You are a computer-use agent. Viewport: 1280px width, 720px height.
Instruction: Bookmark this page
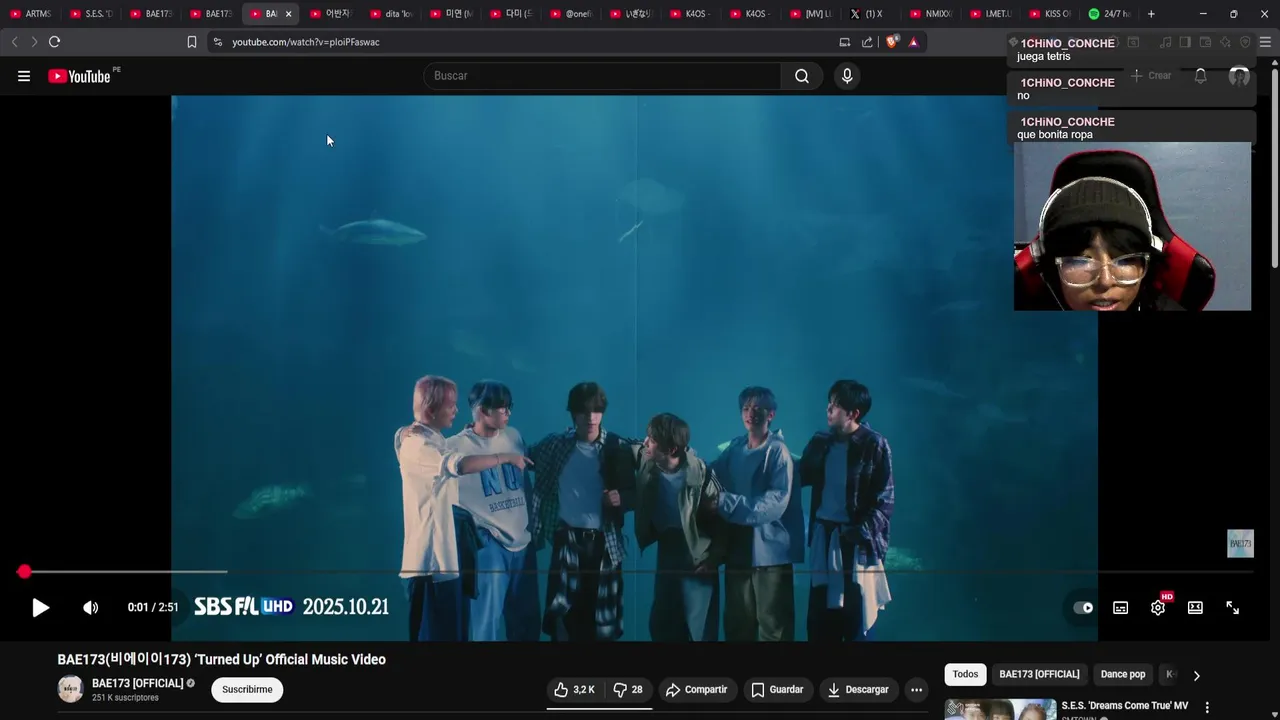tap(191, 42)
